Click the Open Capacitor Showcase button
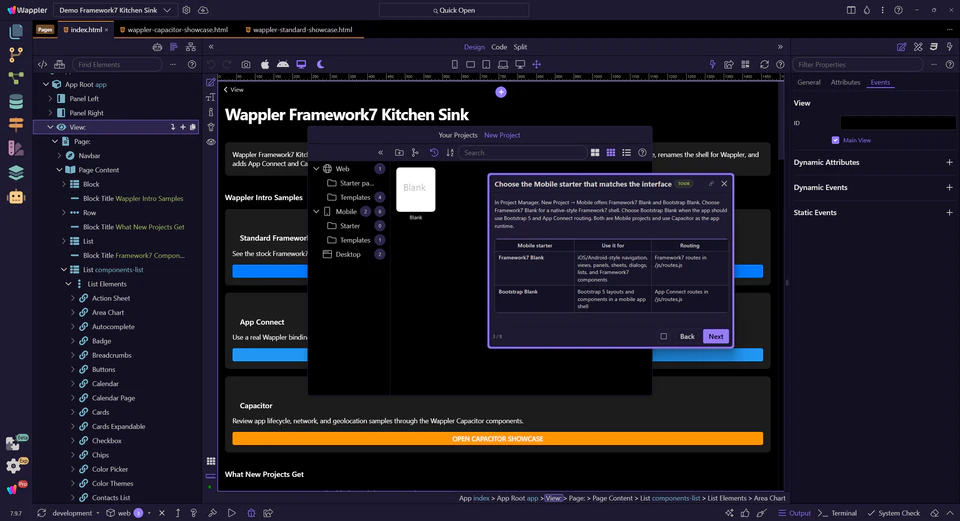960x521 pixels. click(498, 439)
